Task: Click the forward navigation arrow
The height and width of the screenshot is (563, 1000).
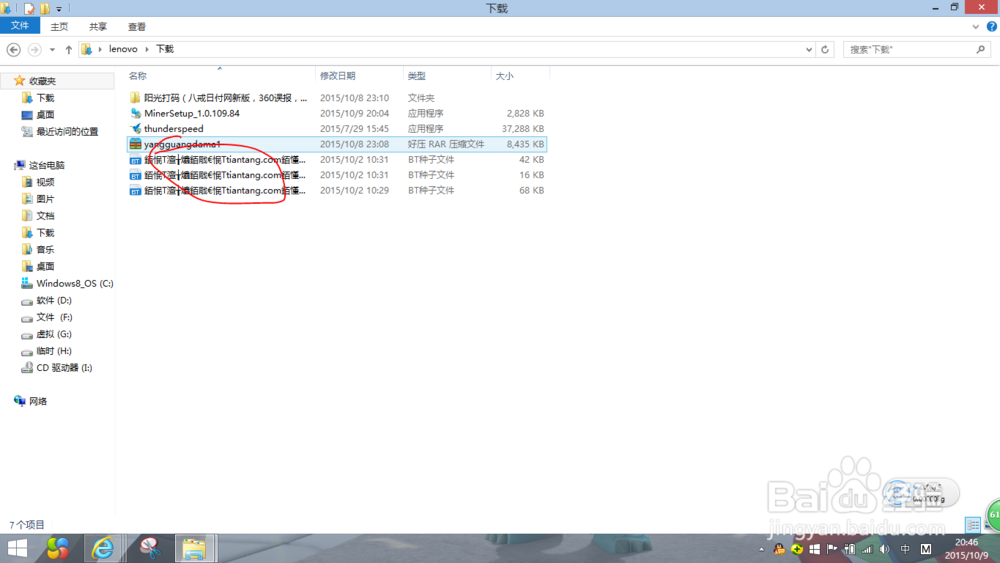Action: click(x=34, y=49)
